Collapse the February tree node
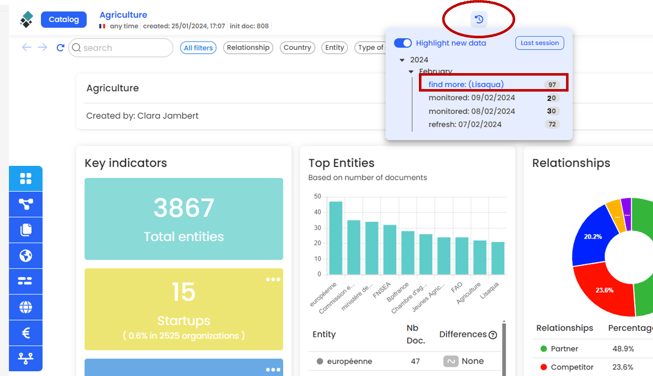 pyautogui.click(x=411, y=72)
